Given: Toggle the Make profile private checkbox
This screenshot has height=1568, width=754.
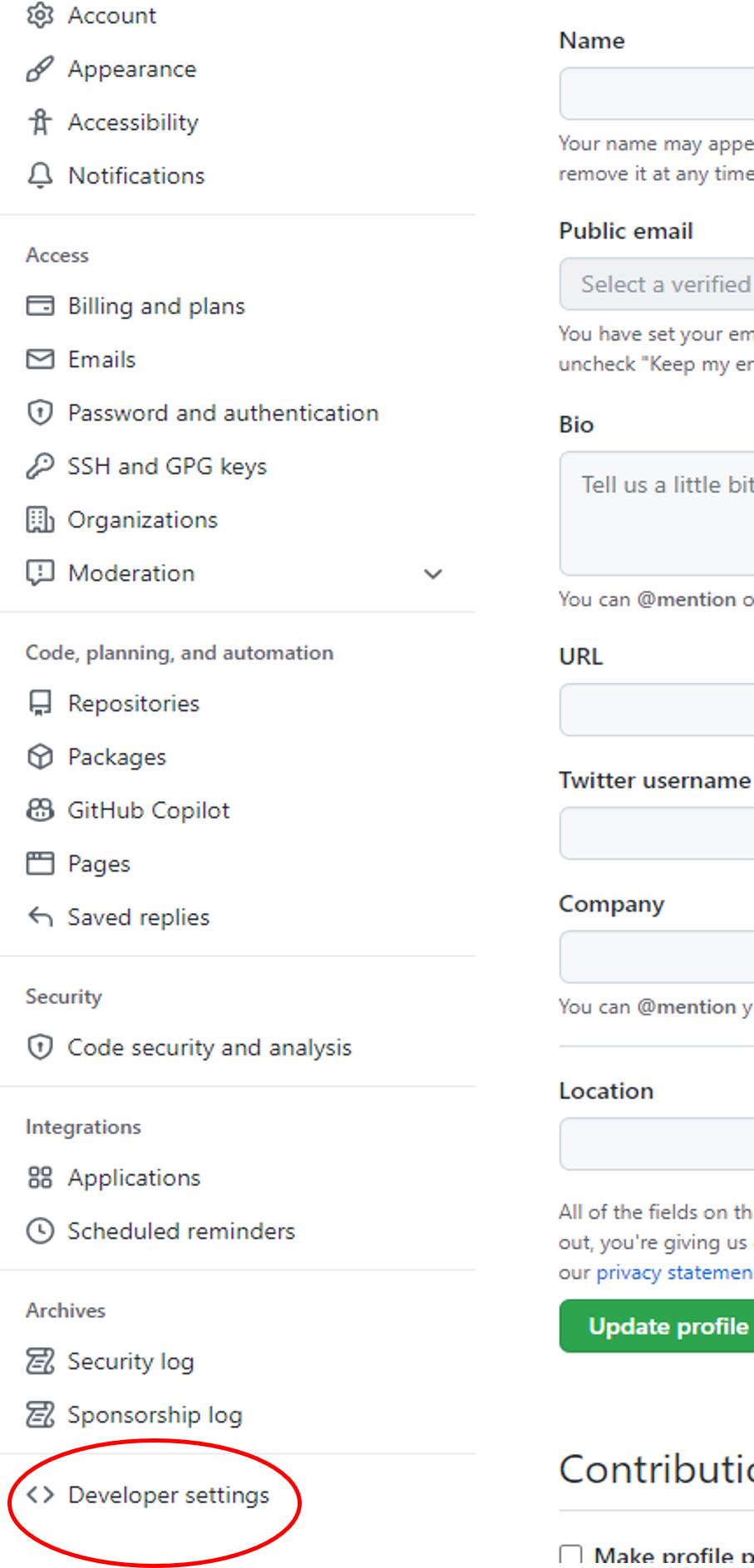Looking at the screenshot, I should click(x=571, y=1555).
